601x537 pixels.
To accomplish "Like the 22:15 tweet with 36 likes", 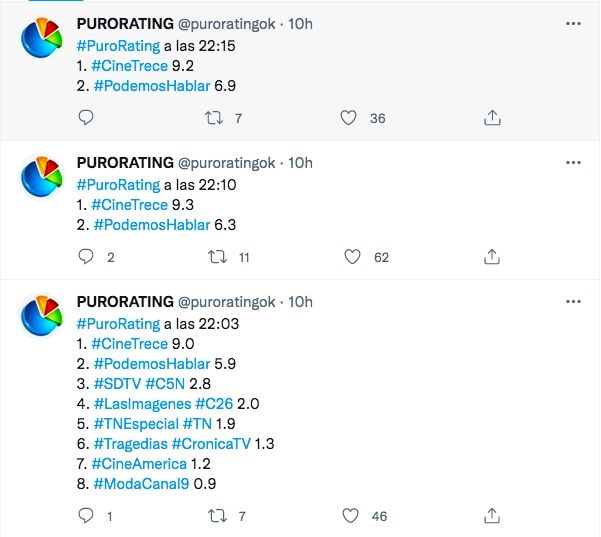I will (348, 118).
